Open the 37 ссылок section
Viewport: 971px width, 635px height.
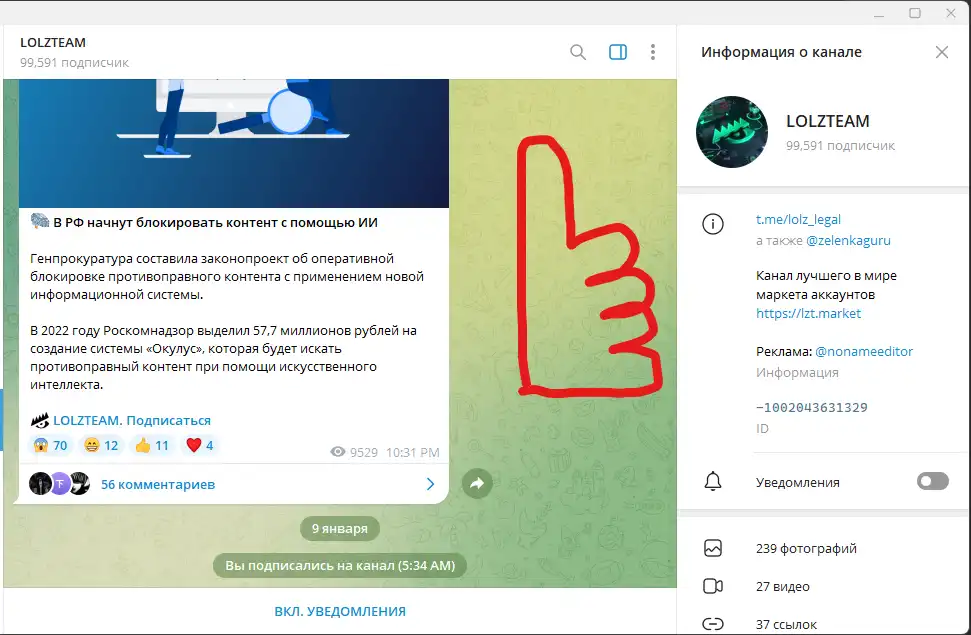[x=786, y=624]
